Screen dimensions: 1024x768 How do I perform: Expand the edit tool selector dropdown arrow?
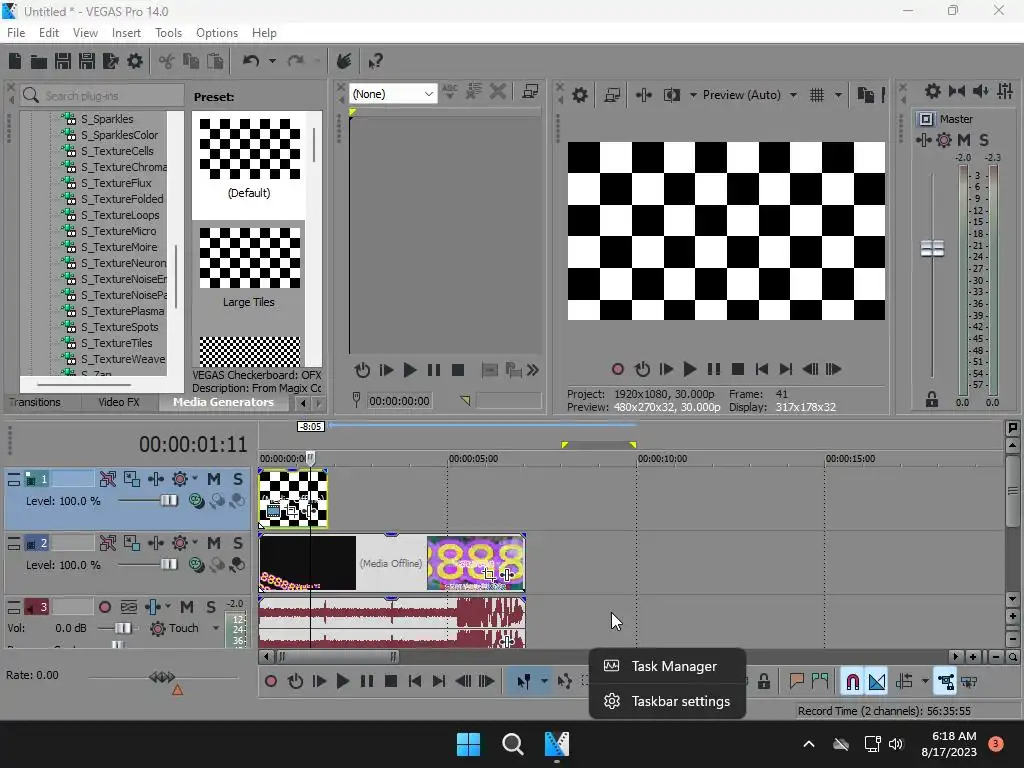point(543,682)
